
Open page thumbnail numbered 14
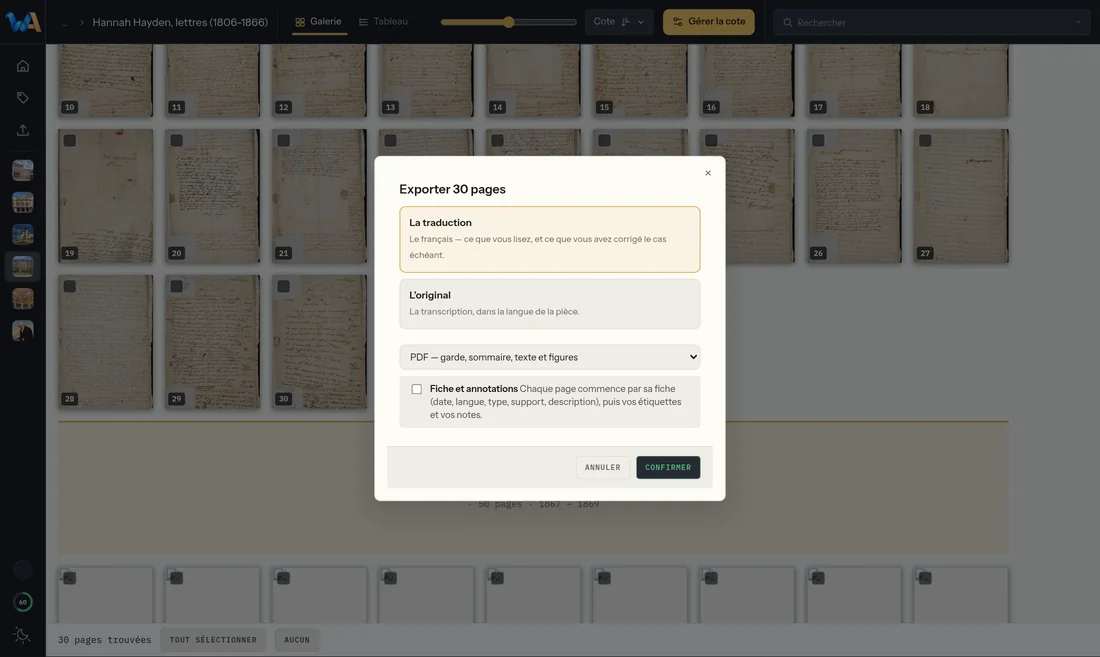click(533, 80)
